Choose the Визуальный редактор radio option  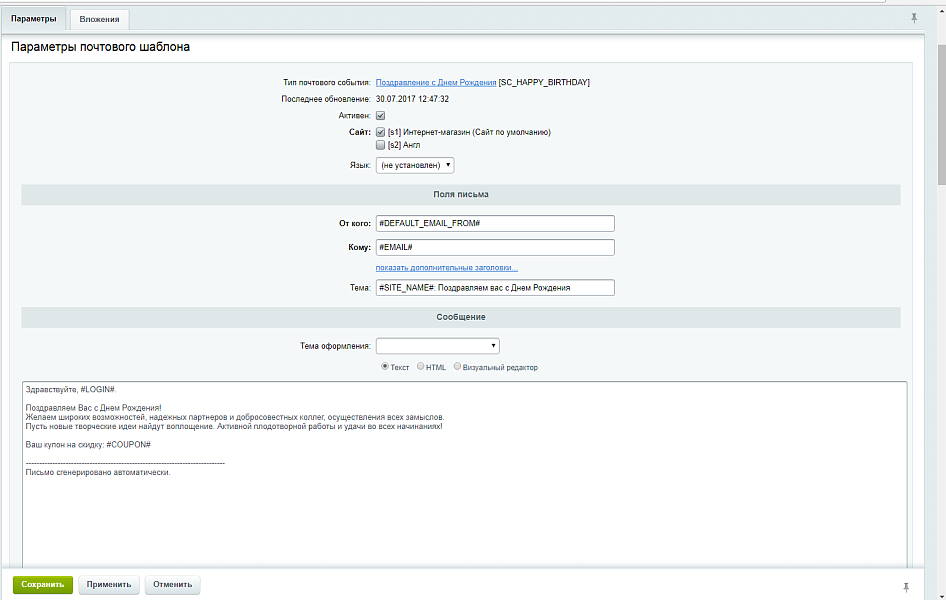click(x=458, y=367)
